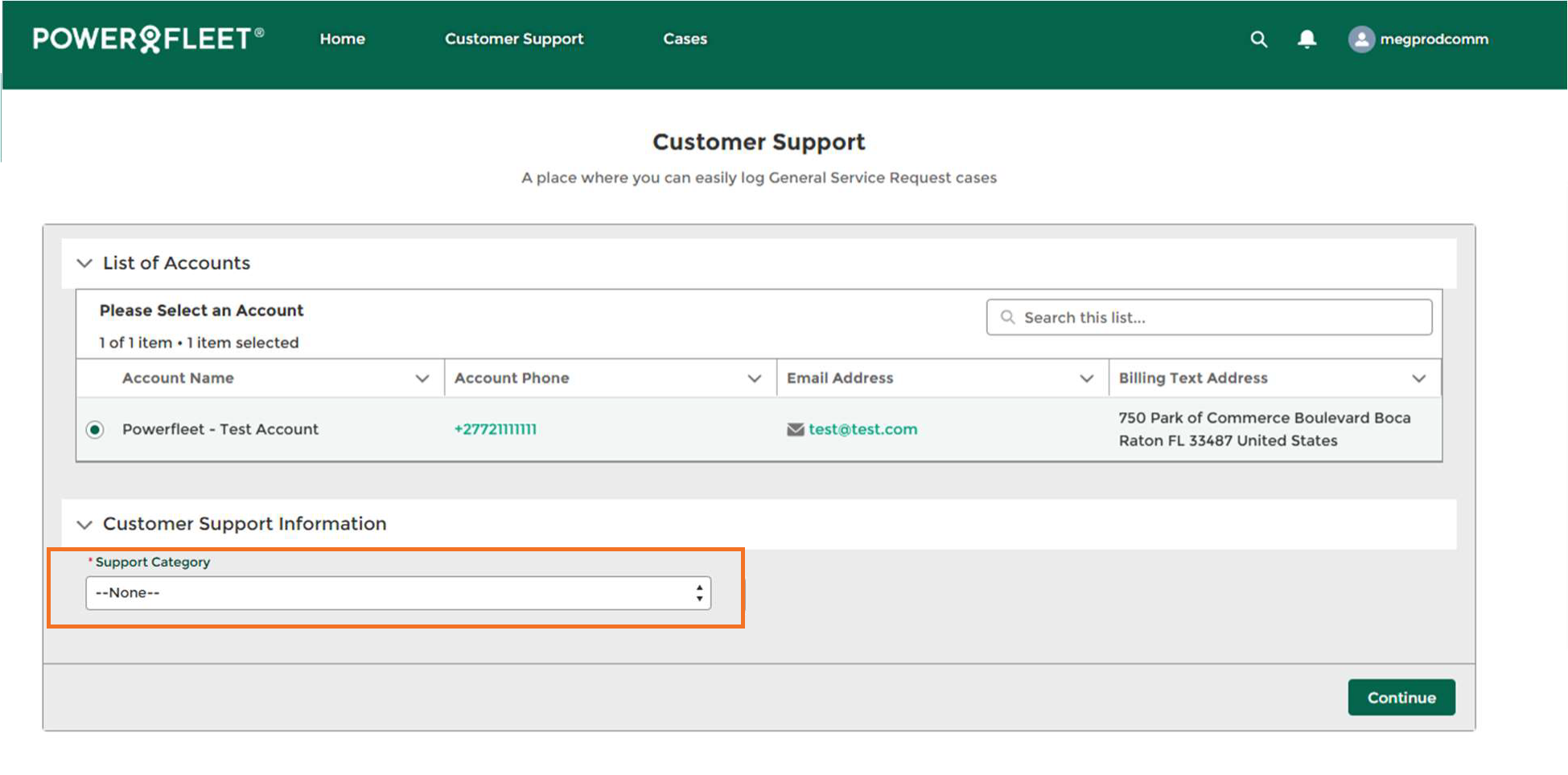Open the notifications bell
Image resolution: width=1568 pixels, height=775 pixels.
1307,39
